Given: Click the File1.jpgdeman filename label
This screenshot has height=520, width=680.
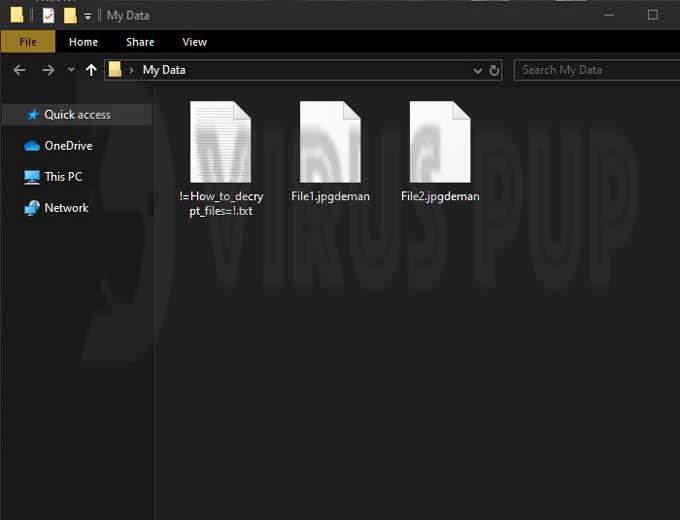Looking at the screenshot, I should click(330, 196).
